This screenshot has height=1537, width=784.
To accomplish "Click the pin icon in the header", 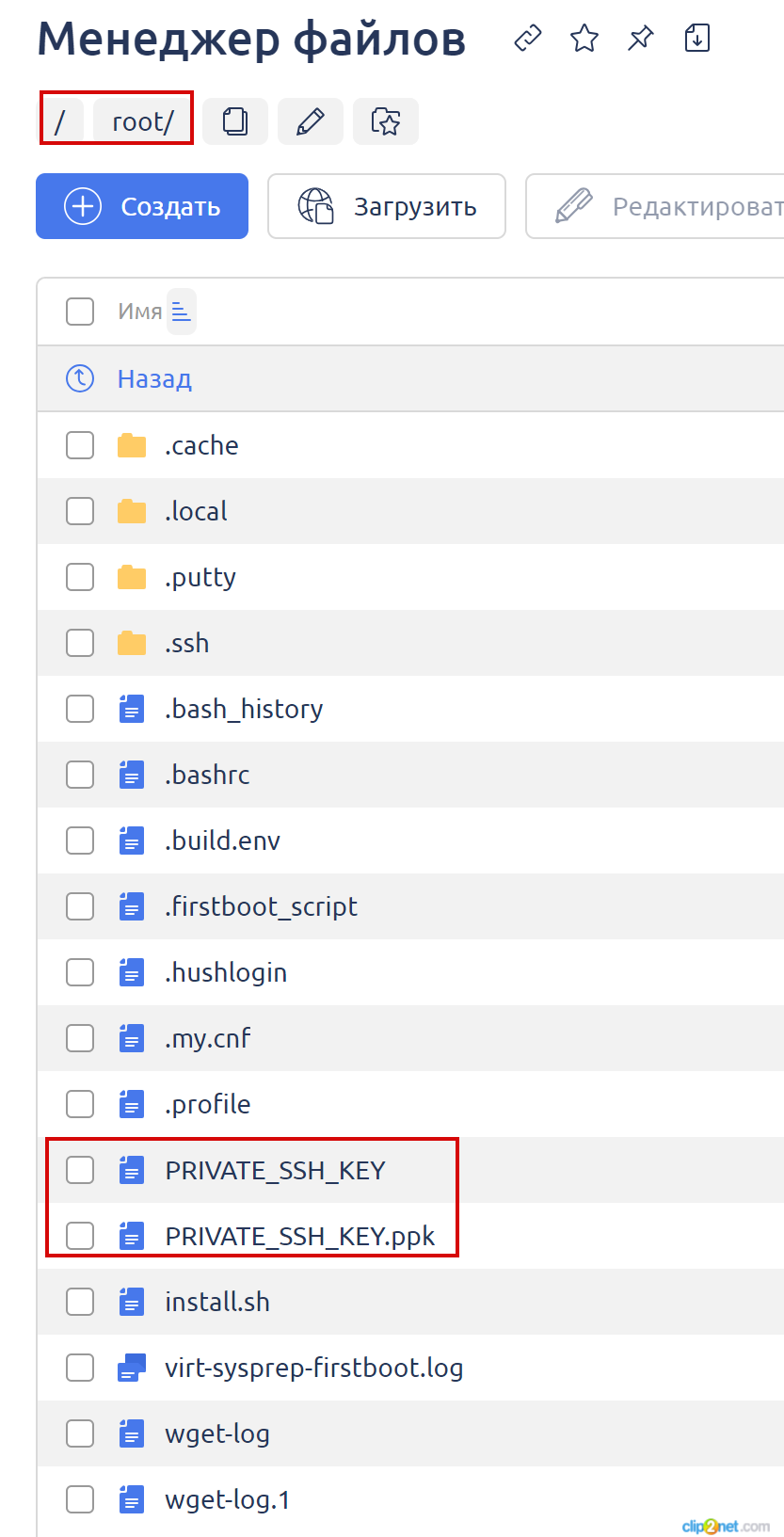I will [641, 39].
